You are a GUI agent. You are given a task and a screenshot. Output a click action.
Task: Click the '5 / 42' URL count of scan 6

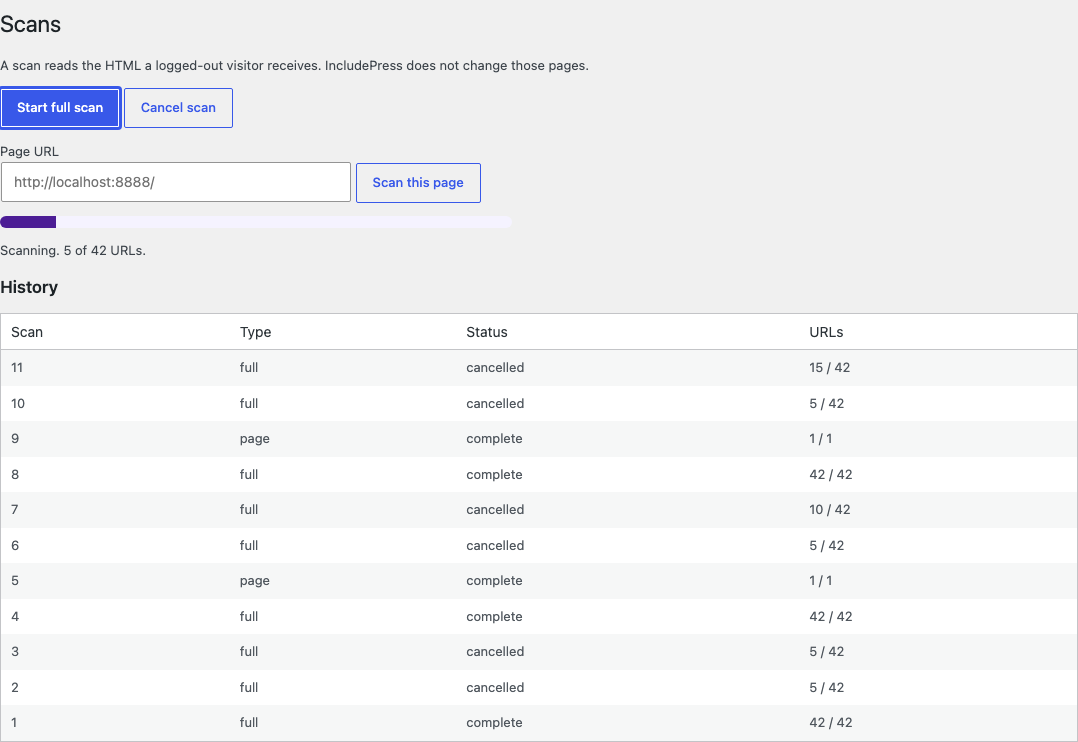827,545
